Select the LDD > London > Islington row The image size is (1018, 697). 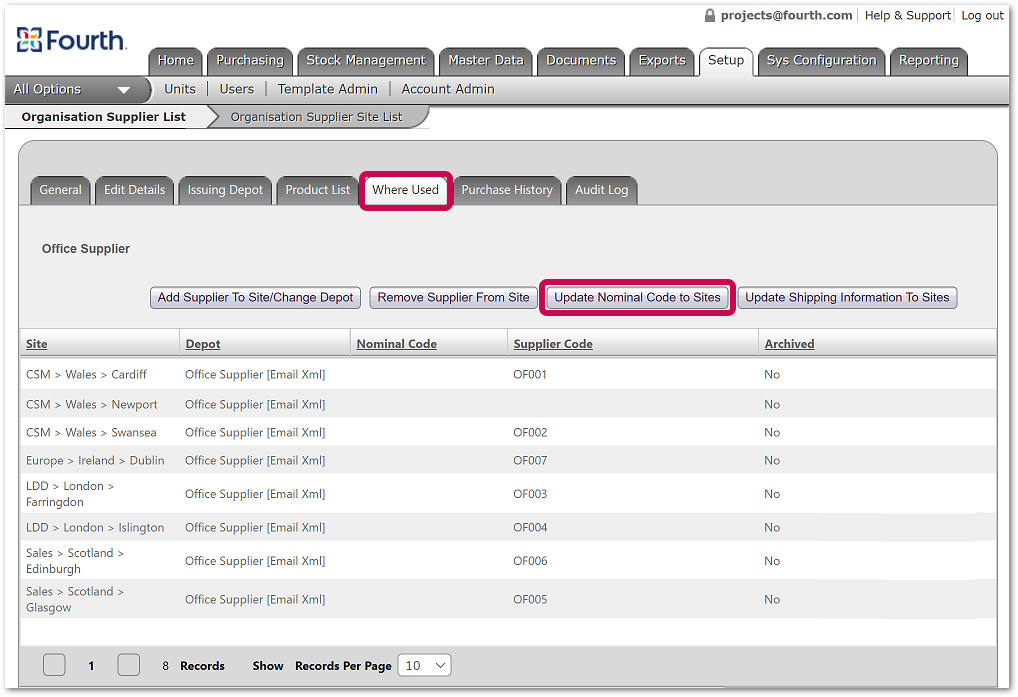pos(508,528)
